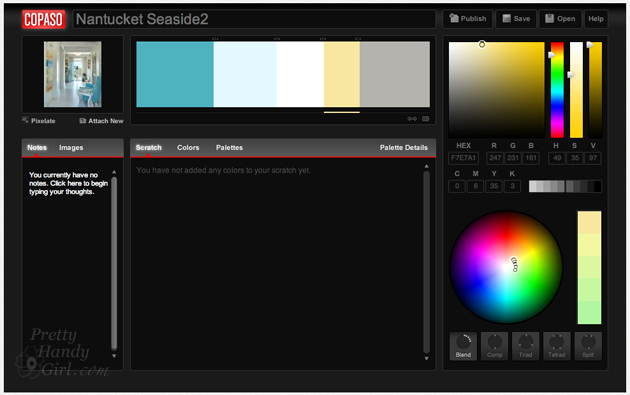Click the small rectangle icon under palette
630x395 pixels.
tap(425, 119)
